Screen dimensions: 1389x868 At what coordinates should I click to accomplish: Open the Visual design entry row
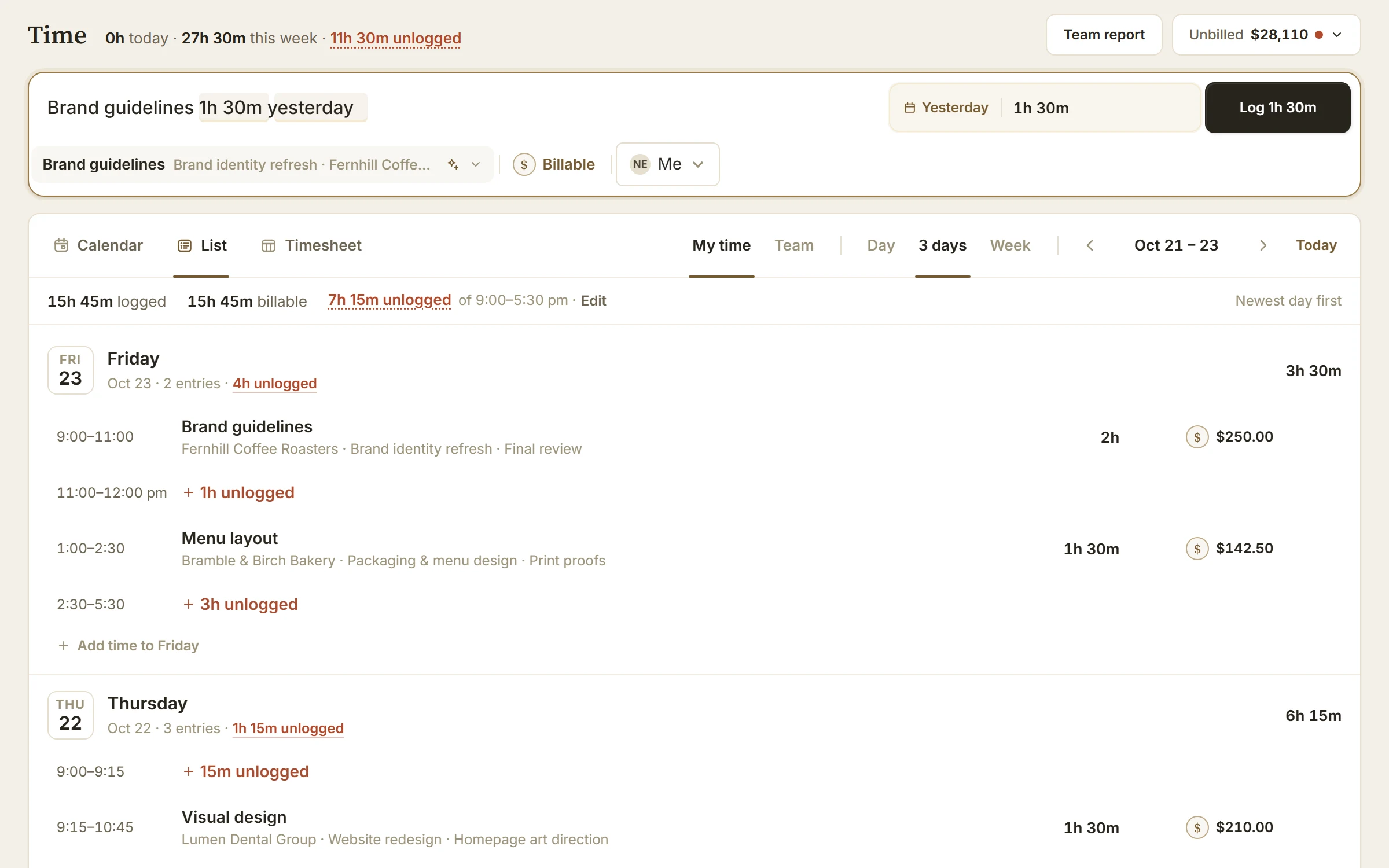click(694, 827)
